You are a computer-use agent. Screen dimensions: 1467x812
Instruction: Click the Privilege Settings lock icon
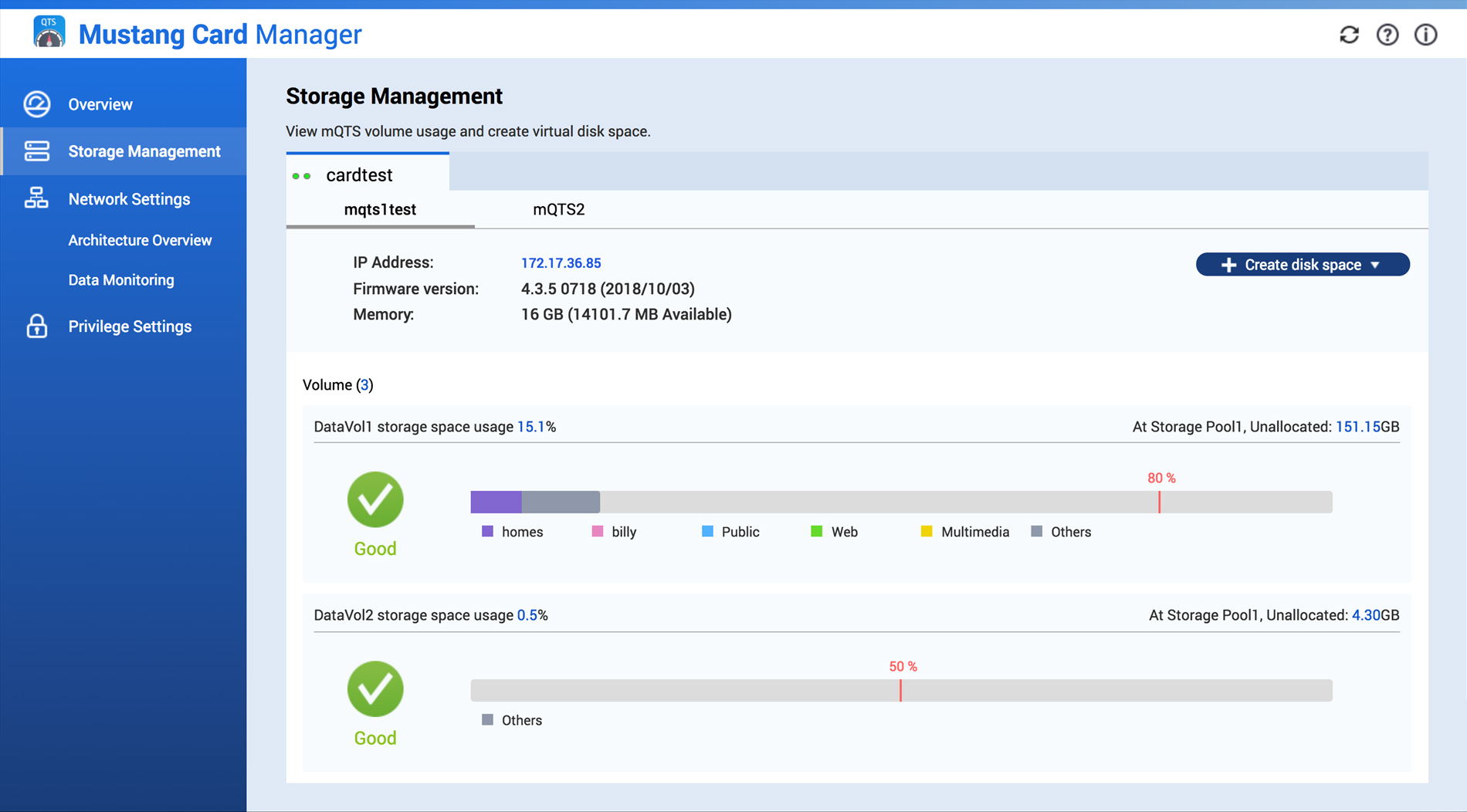(36, 326)
